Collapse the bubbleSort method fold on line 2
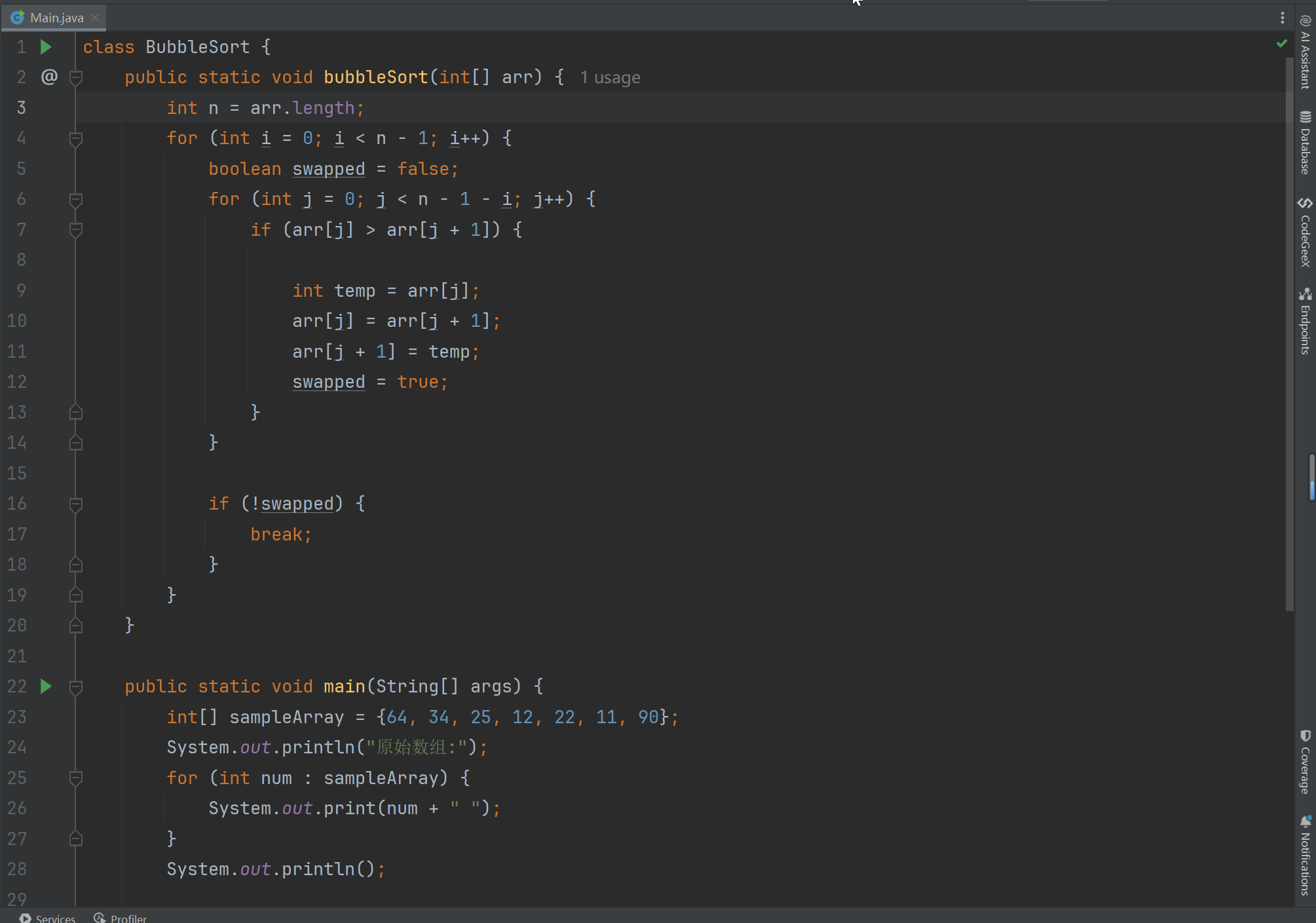This screenshot has width=1316, height=923. point(76,78)
